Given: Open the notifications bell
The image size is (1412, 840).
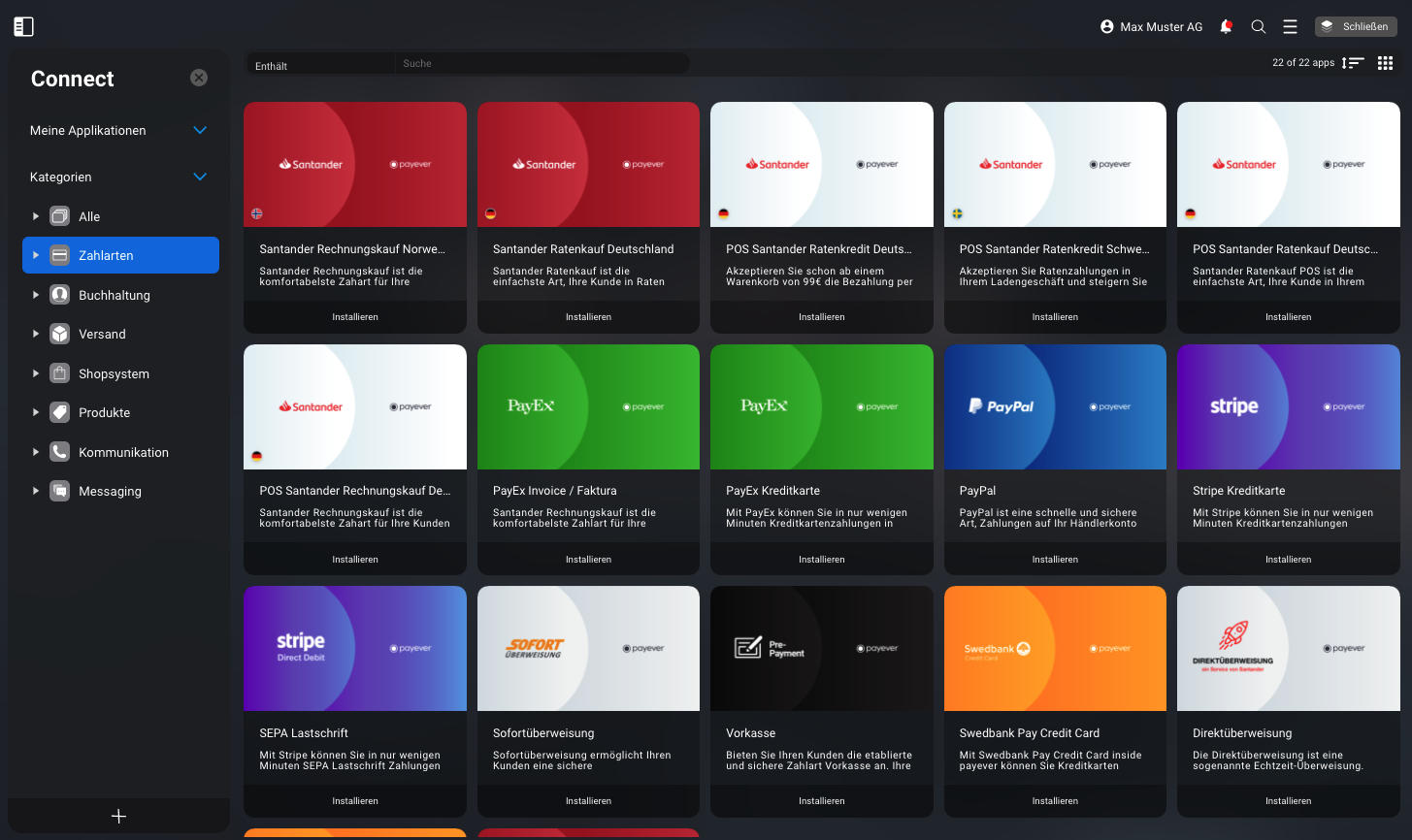Looking at the screenshot, I should (1226, 27).
